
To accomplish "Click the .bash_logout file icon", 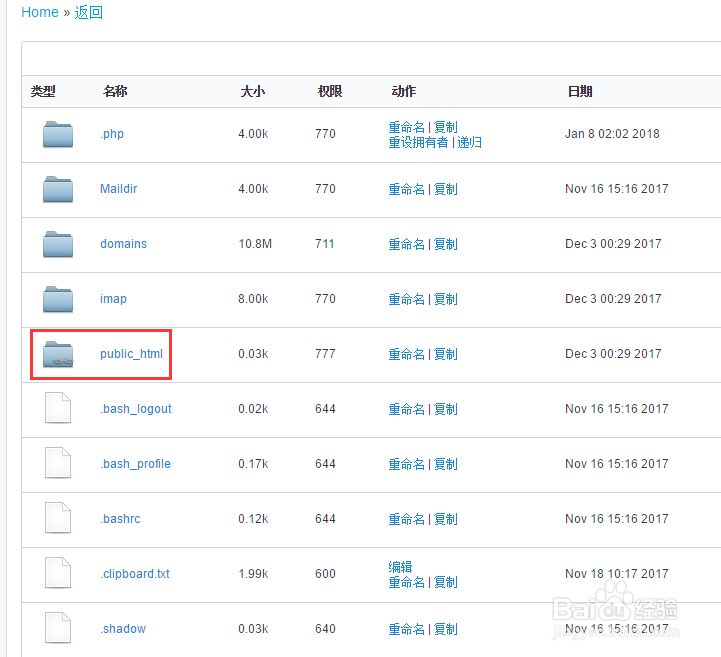I will [58, 408].
